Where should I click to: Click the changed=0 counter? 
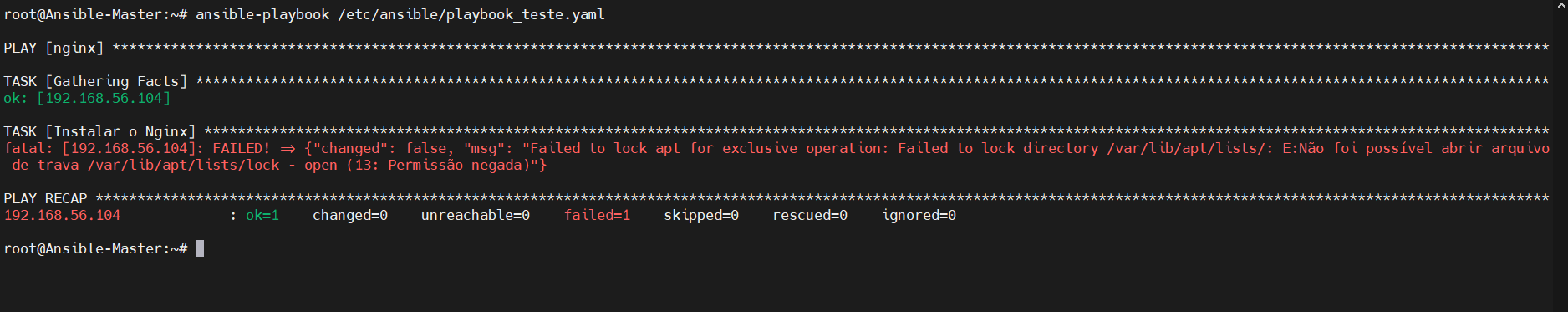pos(350,215)
